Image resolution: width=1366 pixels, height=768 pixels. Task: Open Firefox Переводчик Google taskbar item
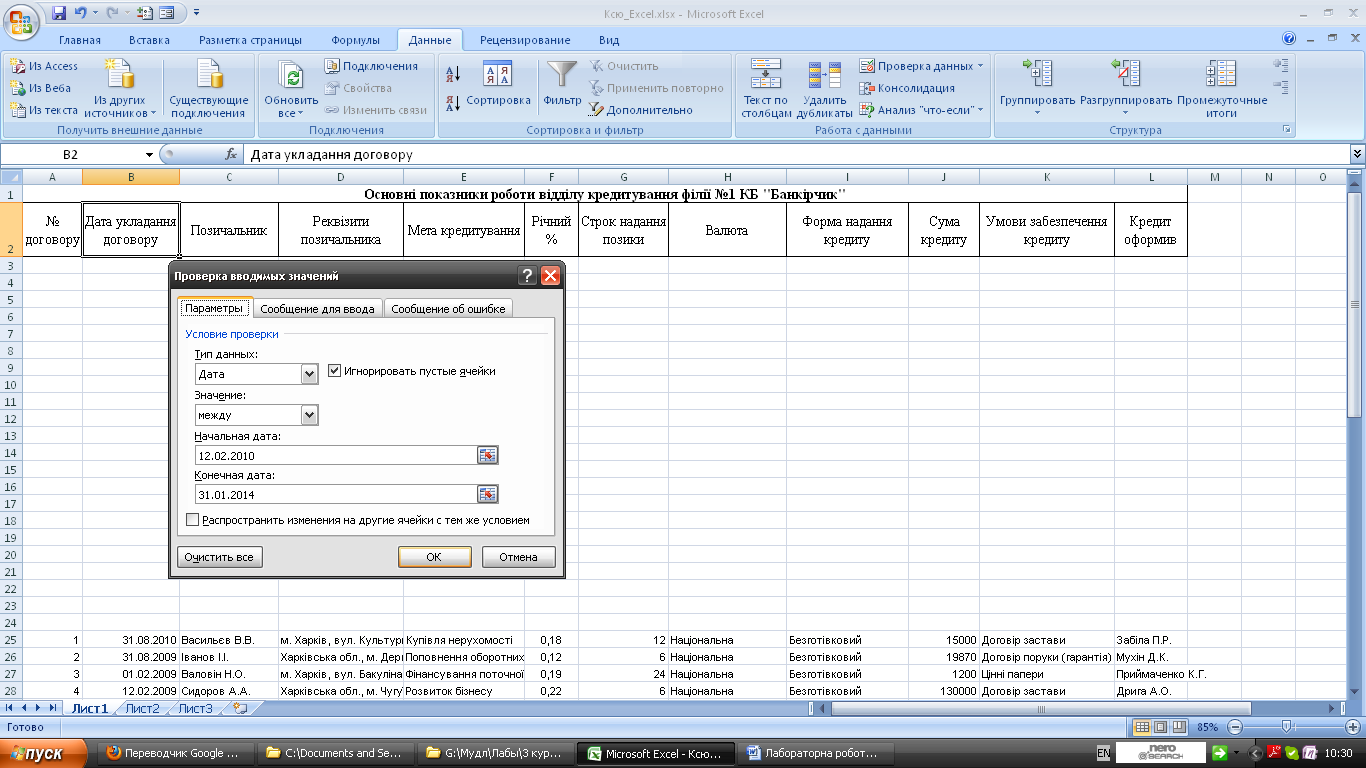(176, 753)
